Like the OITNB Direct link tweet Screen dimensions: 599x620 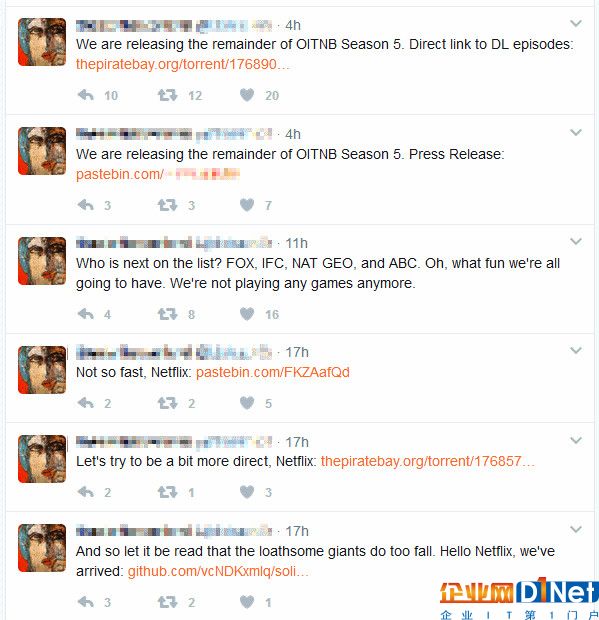247,95
